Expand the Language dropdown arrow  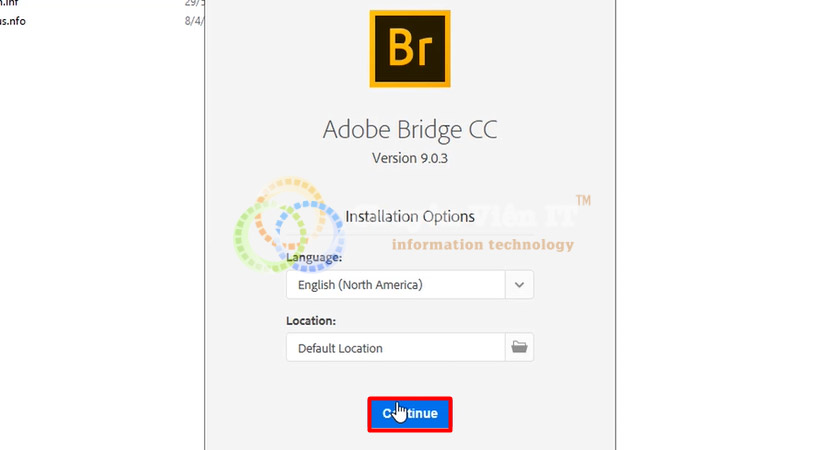pos(519,285)
